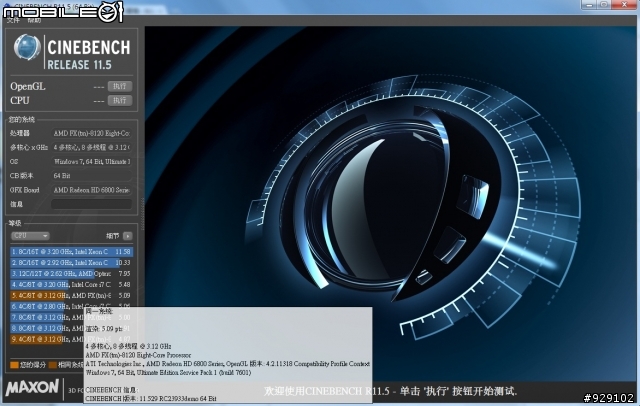The width and height of the screenshot is (640, 406).
Task: Click the rendered eye scene preview
Action: (x=391, y=204)
